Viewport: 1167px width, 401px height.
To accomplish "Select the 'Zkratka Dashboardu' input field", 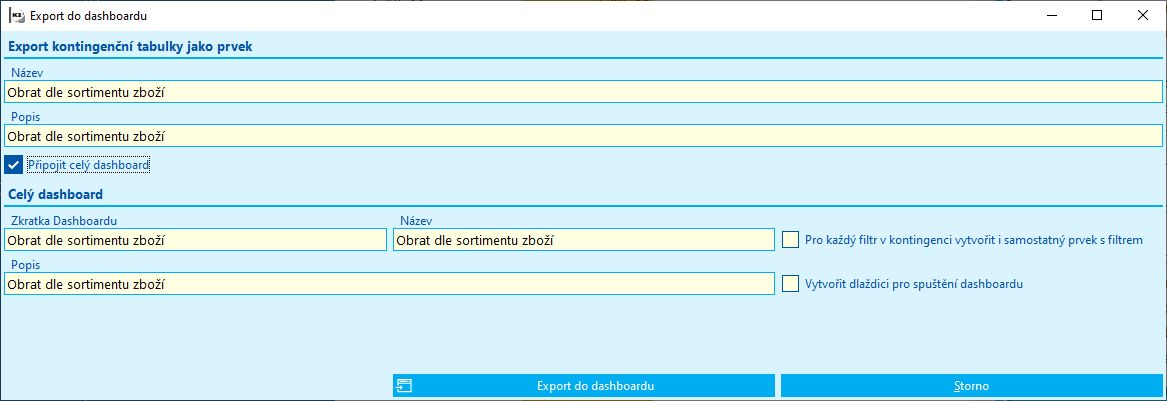I will pyautogui.click(x=194, y=240).
